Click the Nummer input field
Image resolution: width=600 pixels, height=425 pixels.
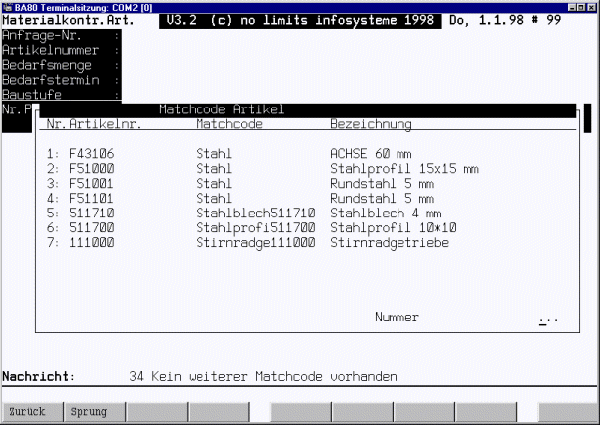tap(547, 317)
